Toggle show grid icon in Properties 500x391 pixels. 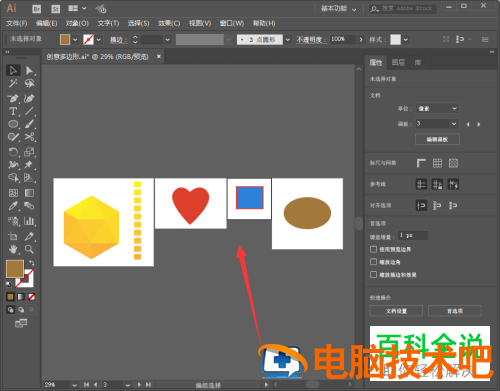(x=437, y=163)
